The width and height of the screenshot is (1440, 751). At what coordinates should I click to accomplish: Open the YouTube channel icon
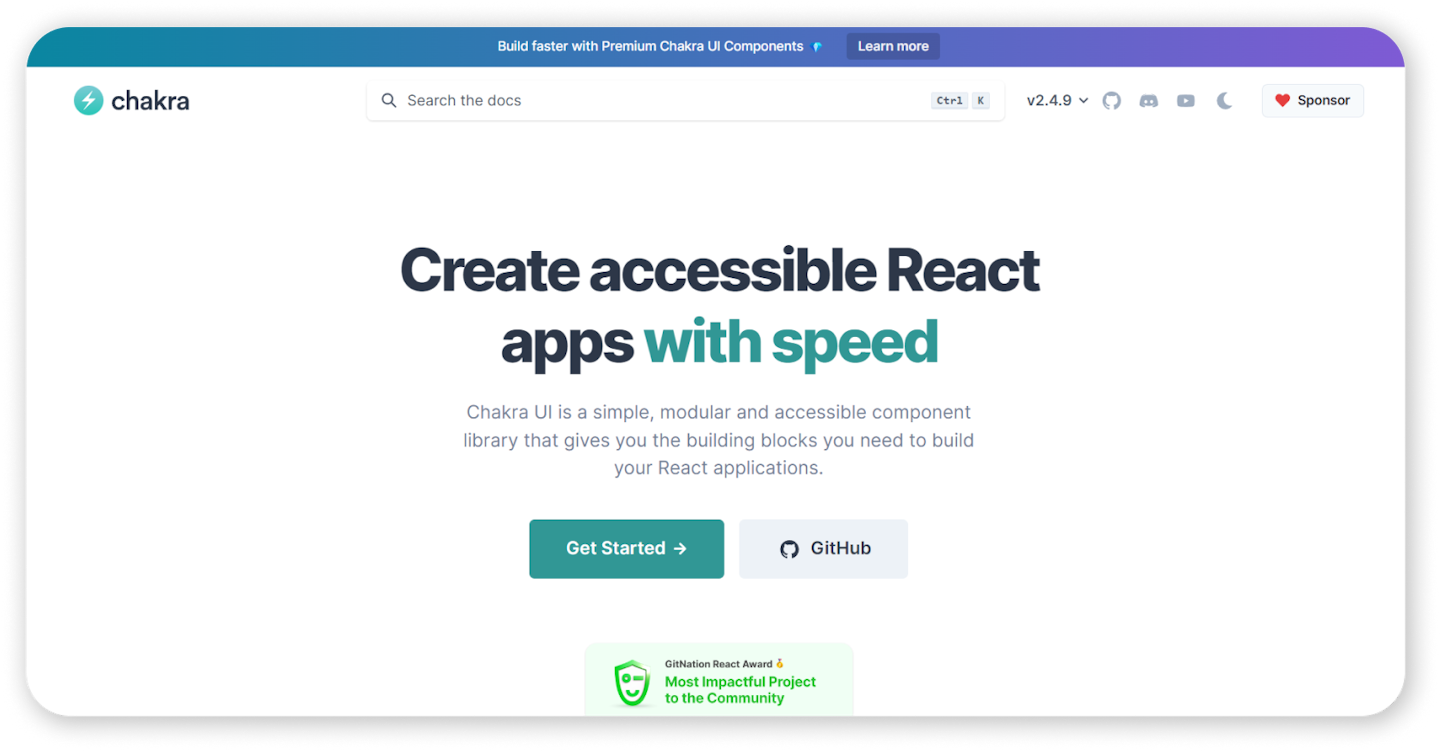click(x=1185, y=101)
